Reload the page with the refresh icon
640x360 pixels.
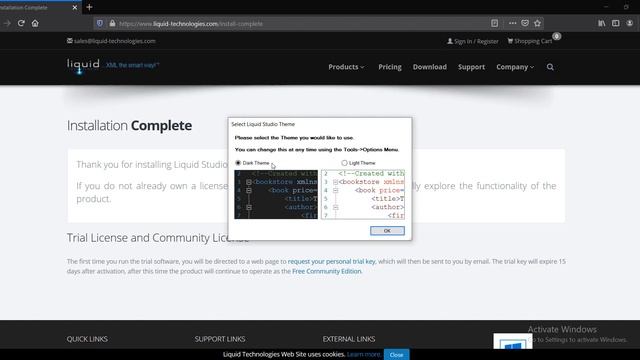[21, 23]
